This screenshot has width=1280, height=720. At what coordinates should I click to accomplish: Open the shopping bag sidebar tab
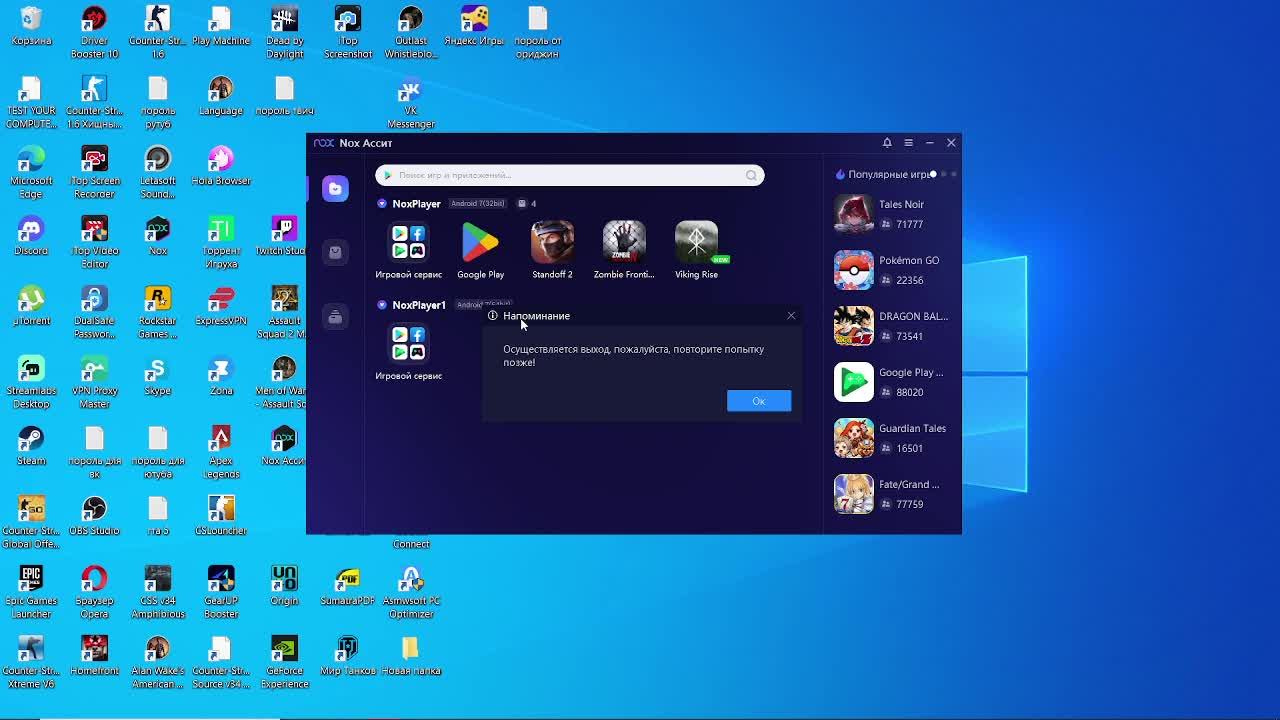point(335,252)
